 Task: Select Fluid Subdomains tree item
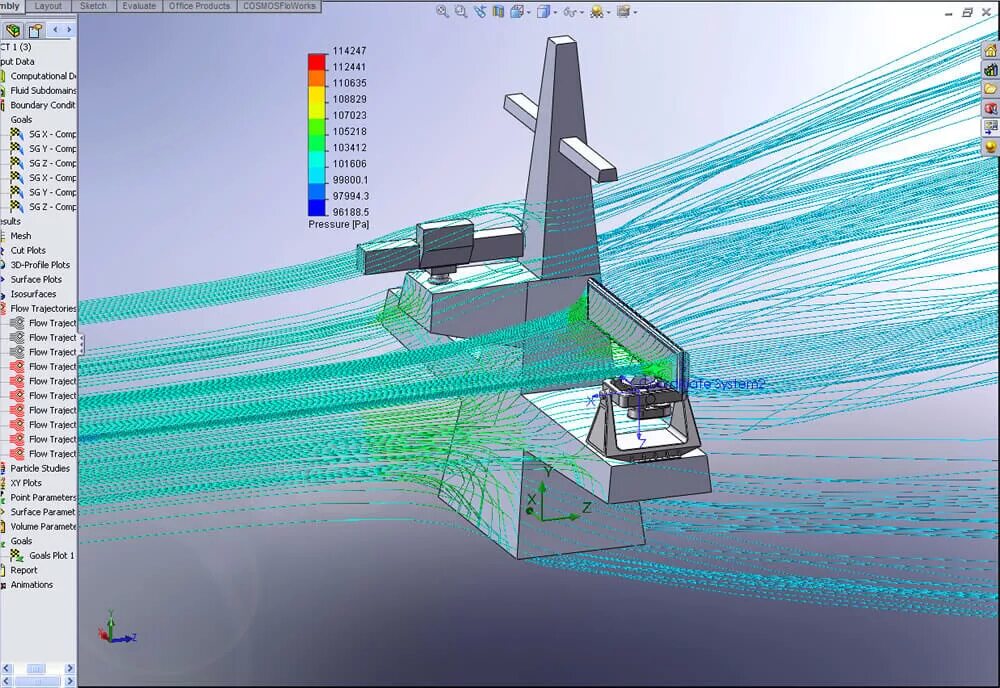(x=38, y=91)
